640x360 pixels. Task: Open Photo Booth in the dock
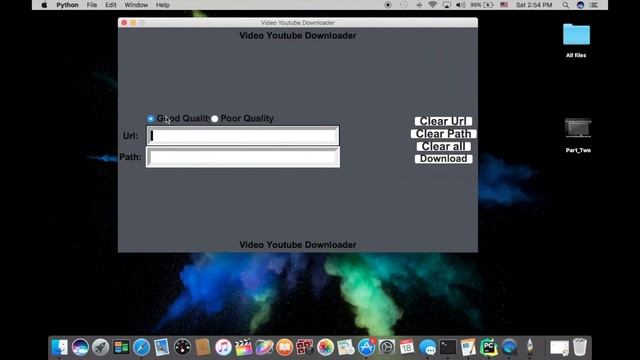click(305, 347)
